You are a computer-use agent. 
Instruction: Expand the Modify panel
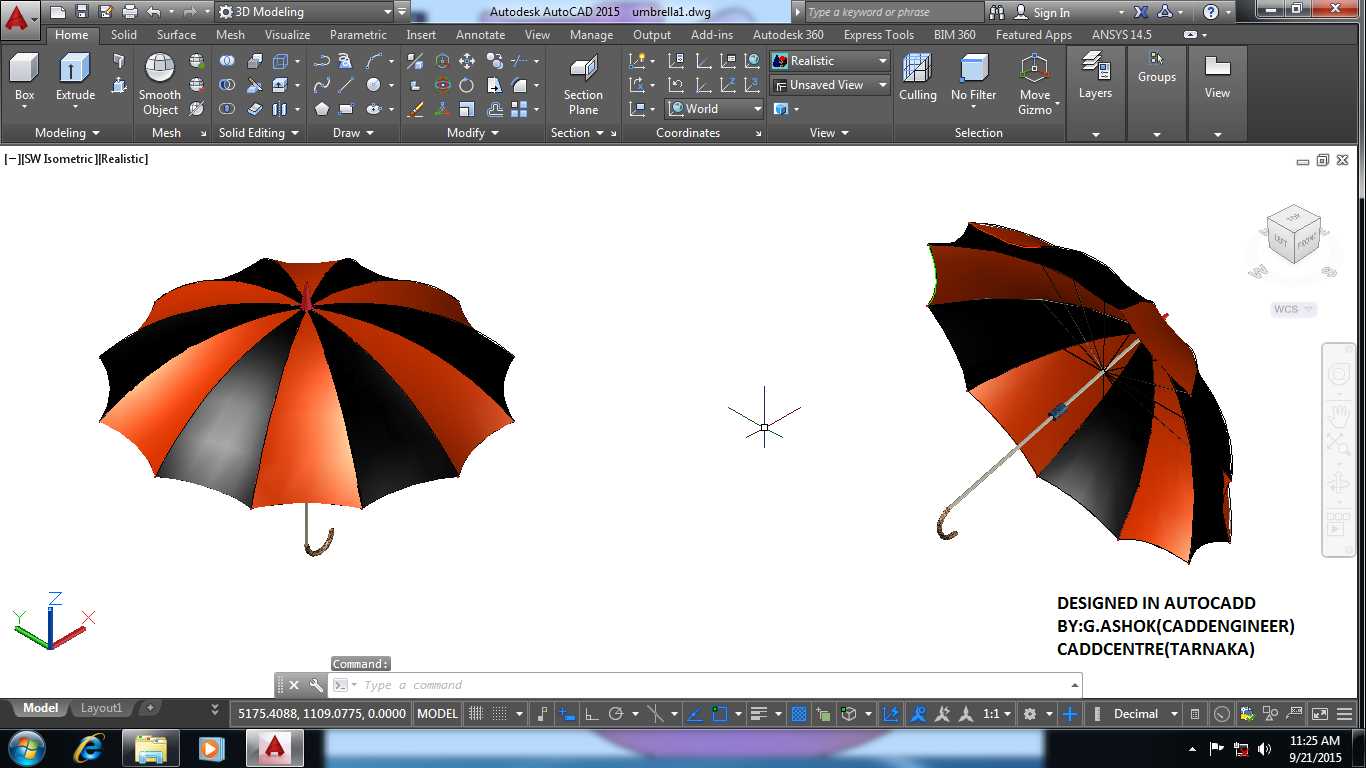[472, 133]
